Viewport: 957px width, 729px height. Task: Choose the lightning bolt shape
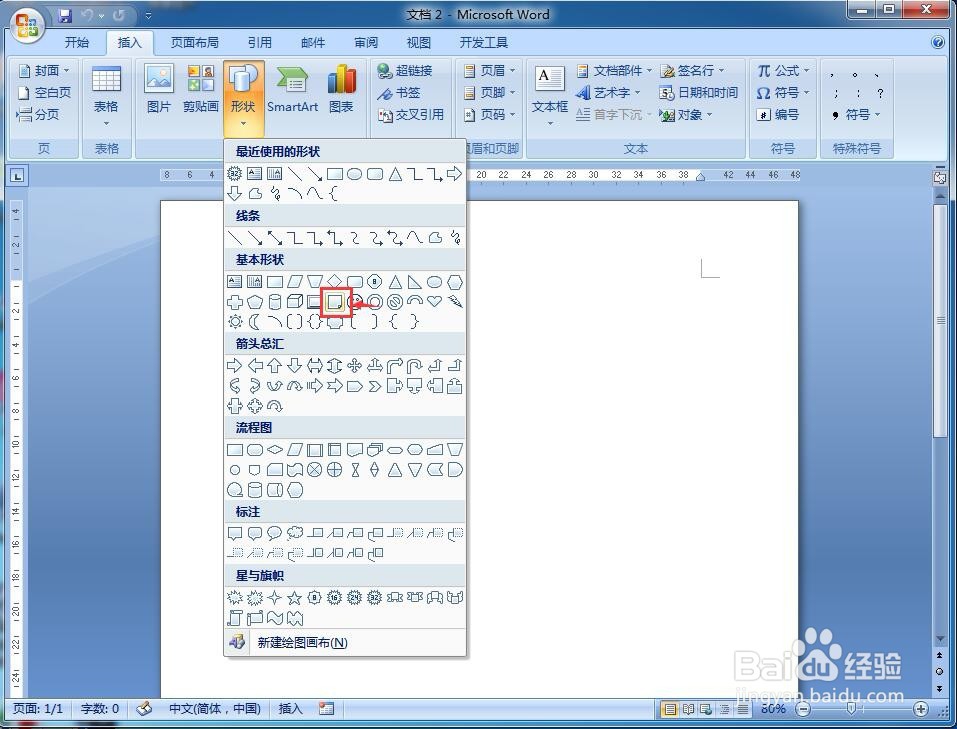pyautogui.click(x=455, y=301)
